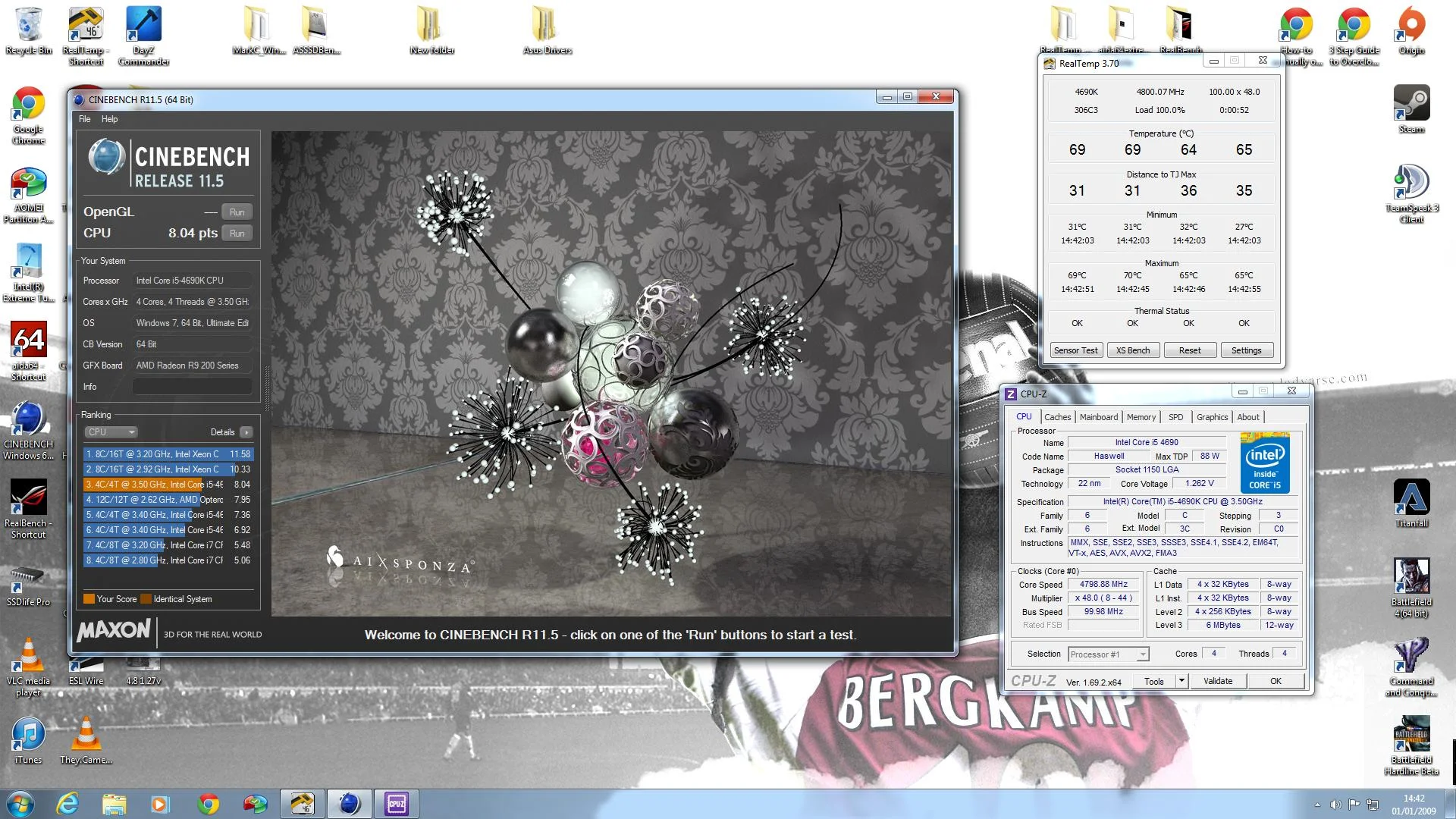Expand the ranking Details arrow
Viewport: 1456px width, 819px height.
pos(246,432)
